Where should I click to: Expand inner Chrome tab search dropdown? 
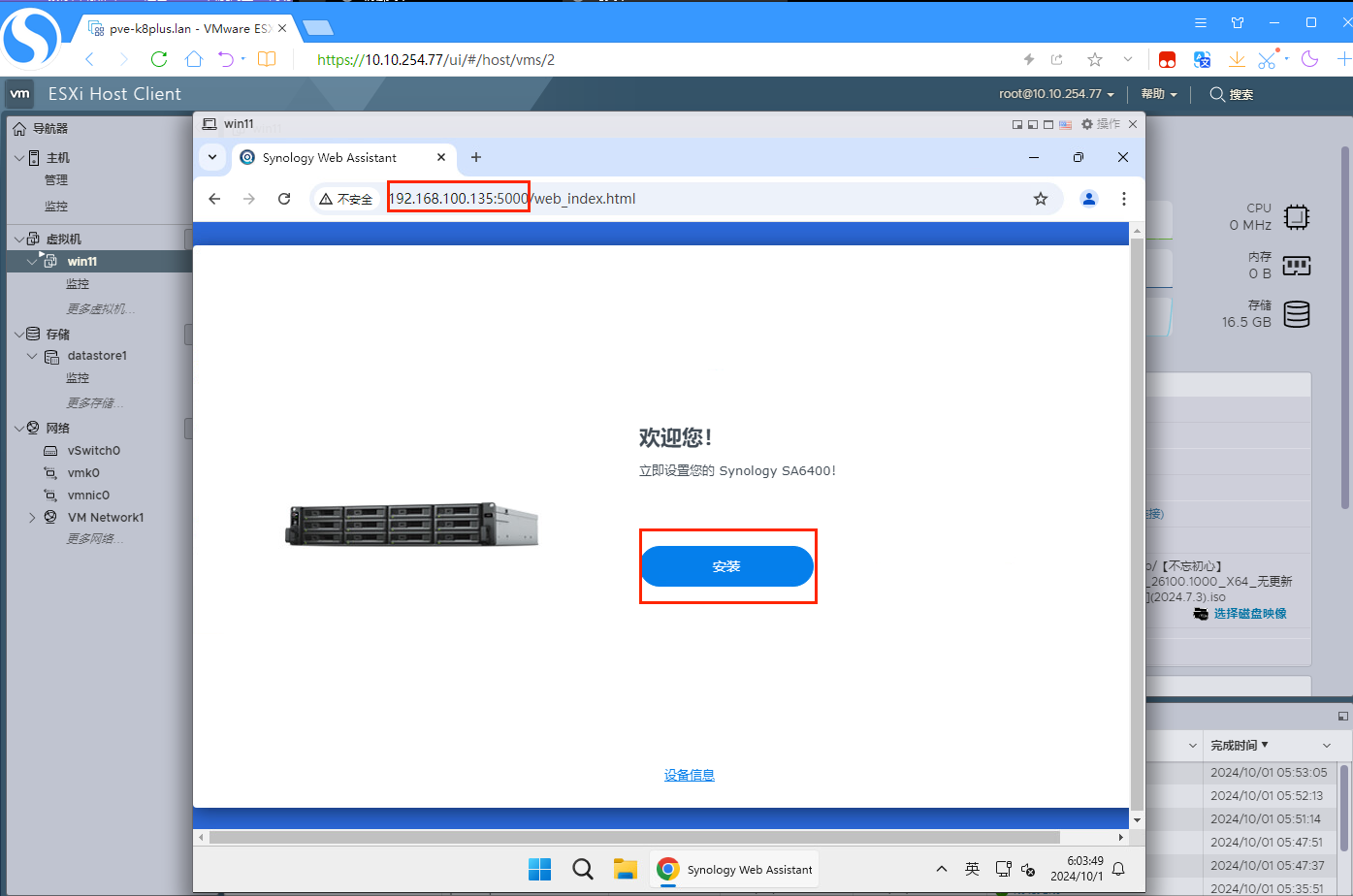pyautogui.click(x=212, y=157)
